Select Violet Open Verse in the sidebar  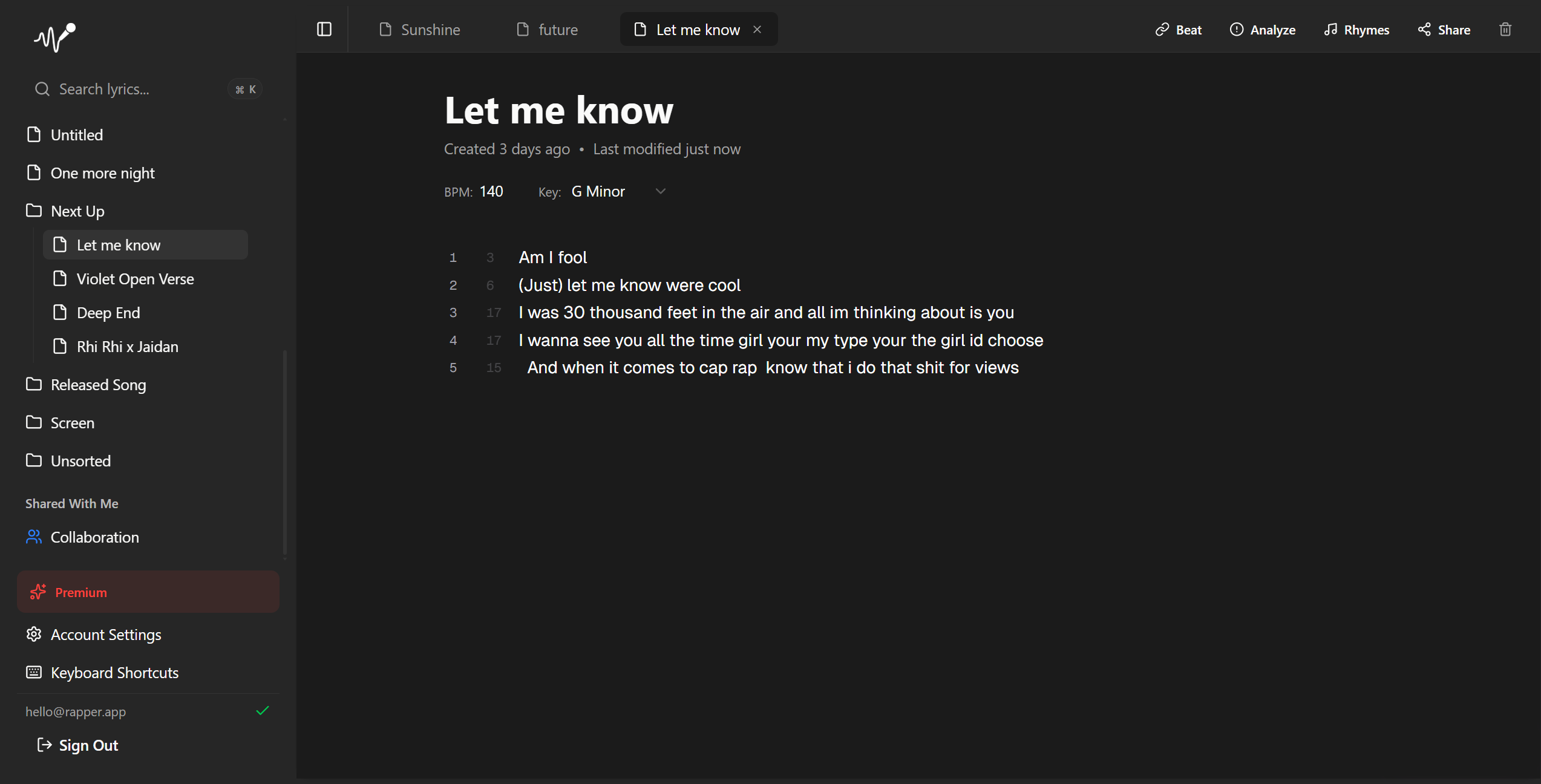tap(135, 279)
